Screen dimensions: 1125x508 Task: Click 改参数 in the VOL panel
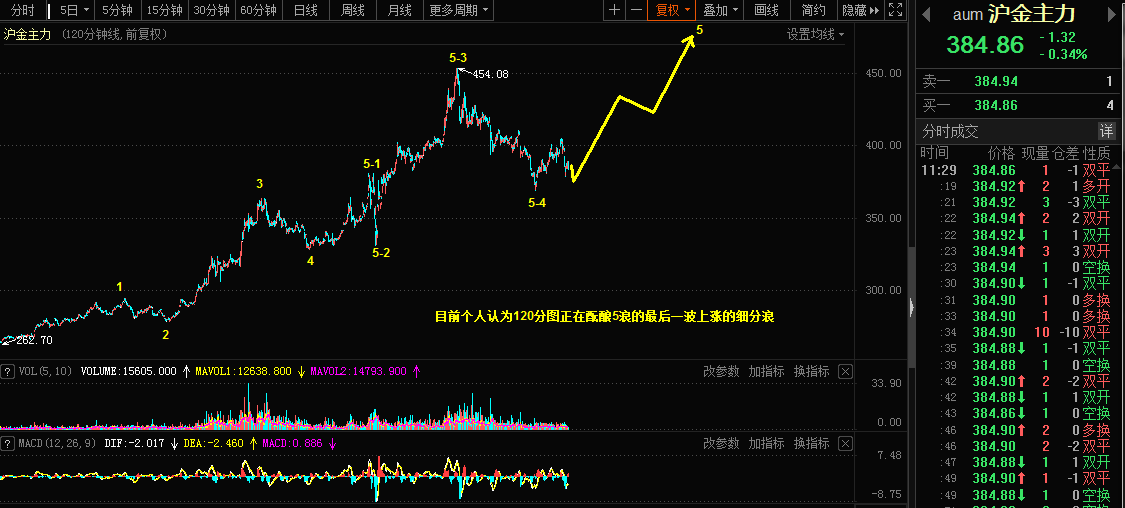pyautogui.click(x=721, y=372)
